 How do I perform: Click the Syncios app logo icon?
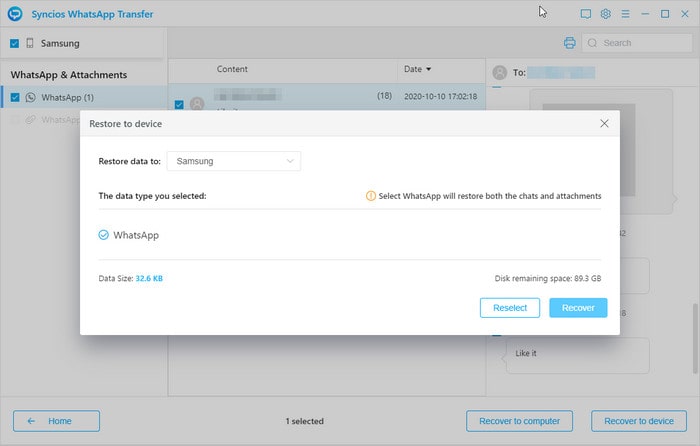(x=15, y=14)
